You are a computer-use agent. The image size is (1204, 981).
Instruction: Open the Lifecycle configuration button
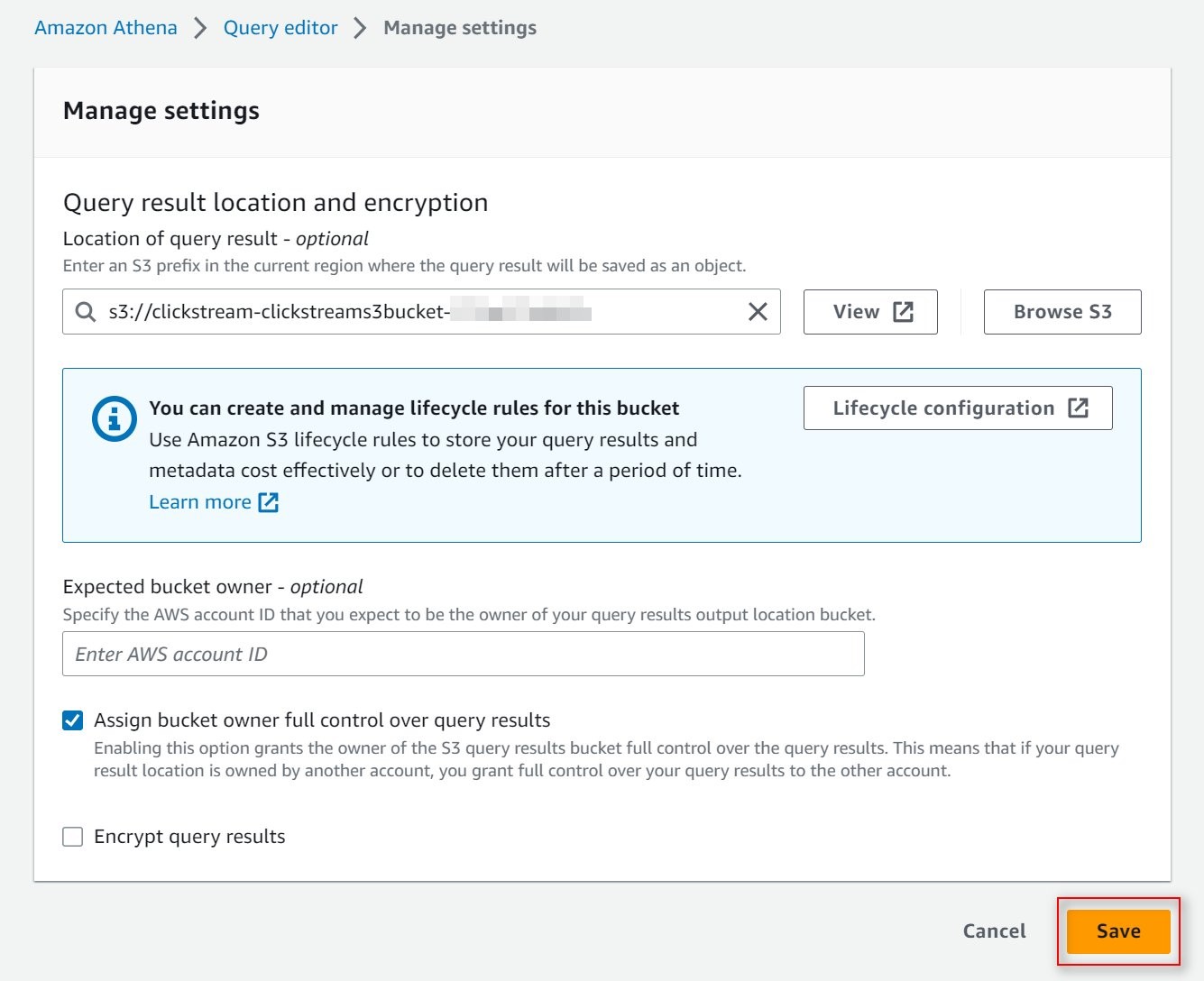pos(942,408)
